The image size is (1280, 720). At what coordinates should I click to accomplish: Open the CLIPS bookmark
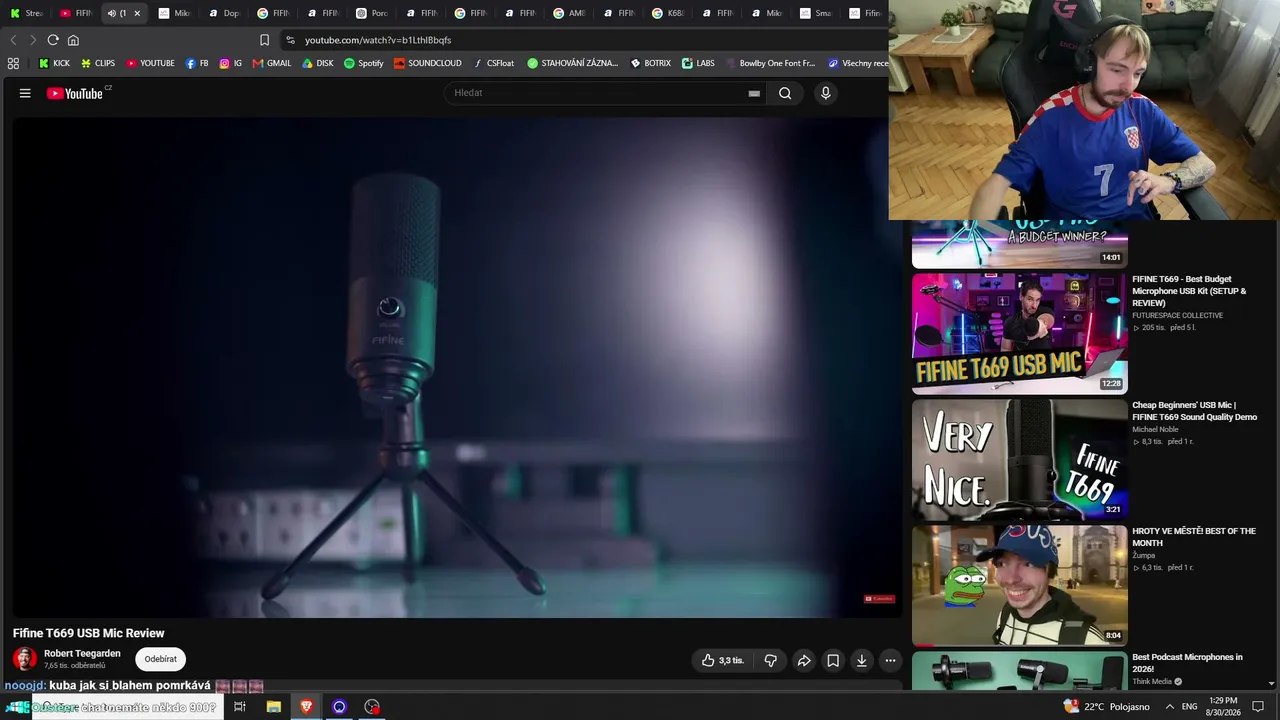[x=98, y=63]
